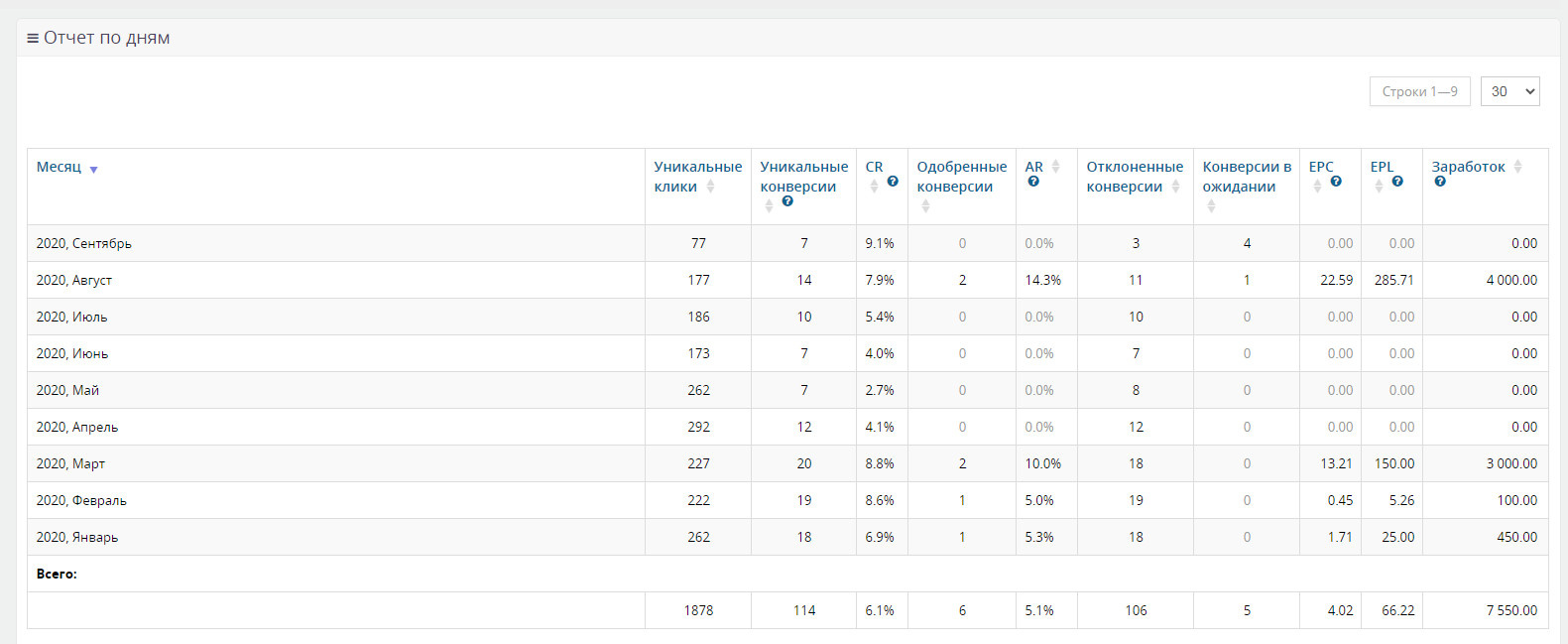
Task: Click the CR column help question icon
Action: click(x=893, y=182)
